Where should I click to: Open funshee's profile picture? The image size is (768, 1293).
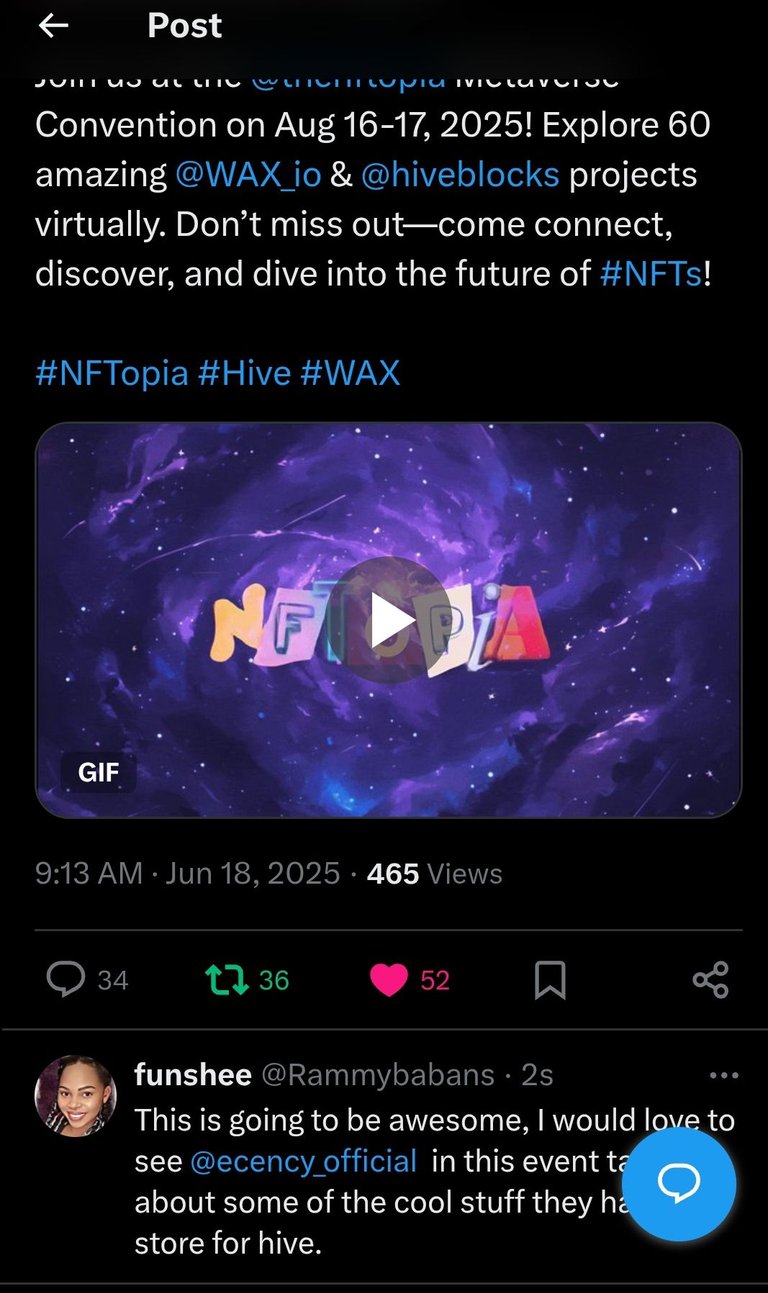pyautogui.click(x=76, y=1096)
